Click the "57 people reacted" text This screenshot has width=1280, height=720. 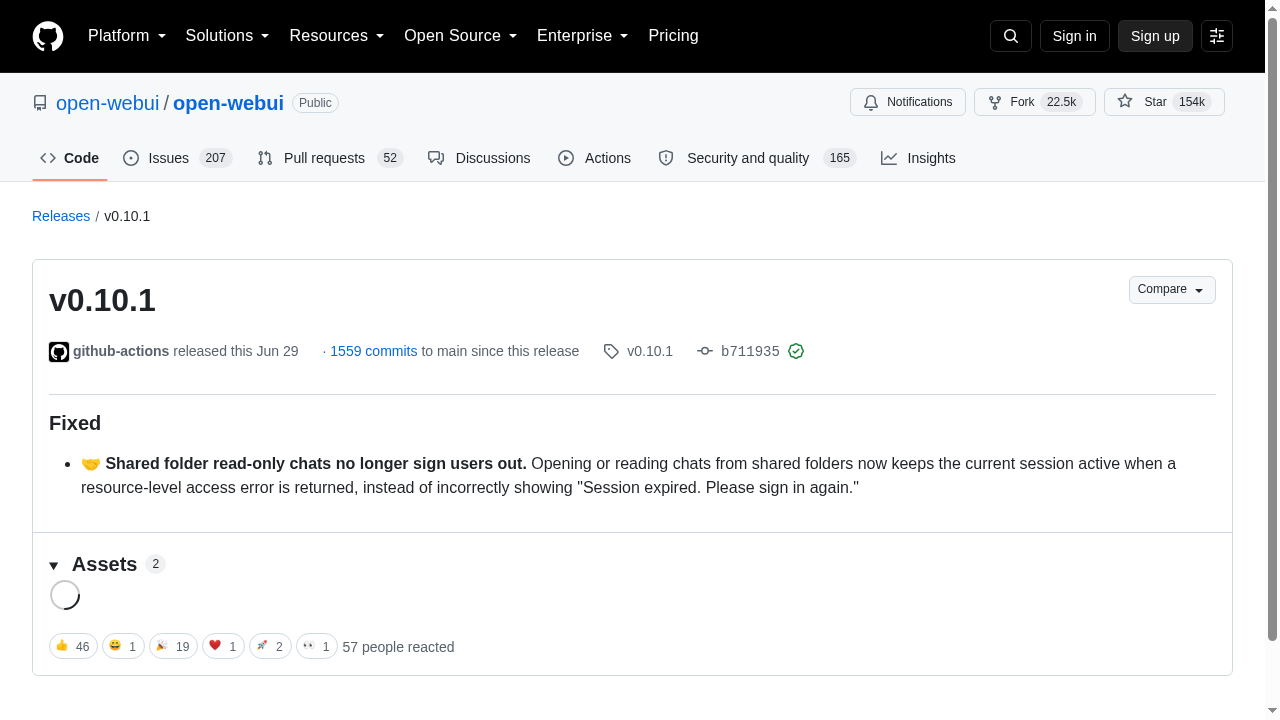point(398,647)
